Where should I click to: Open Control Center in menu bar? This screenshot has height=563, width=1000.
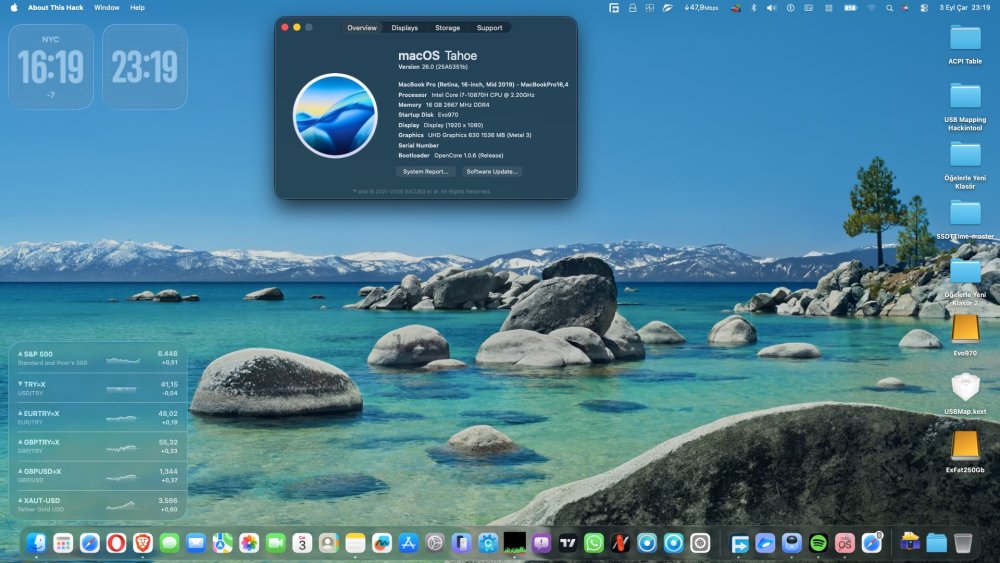coord(924,8)
